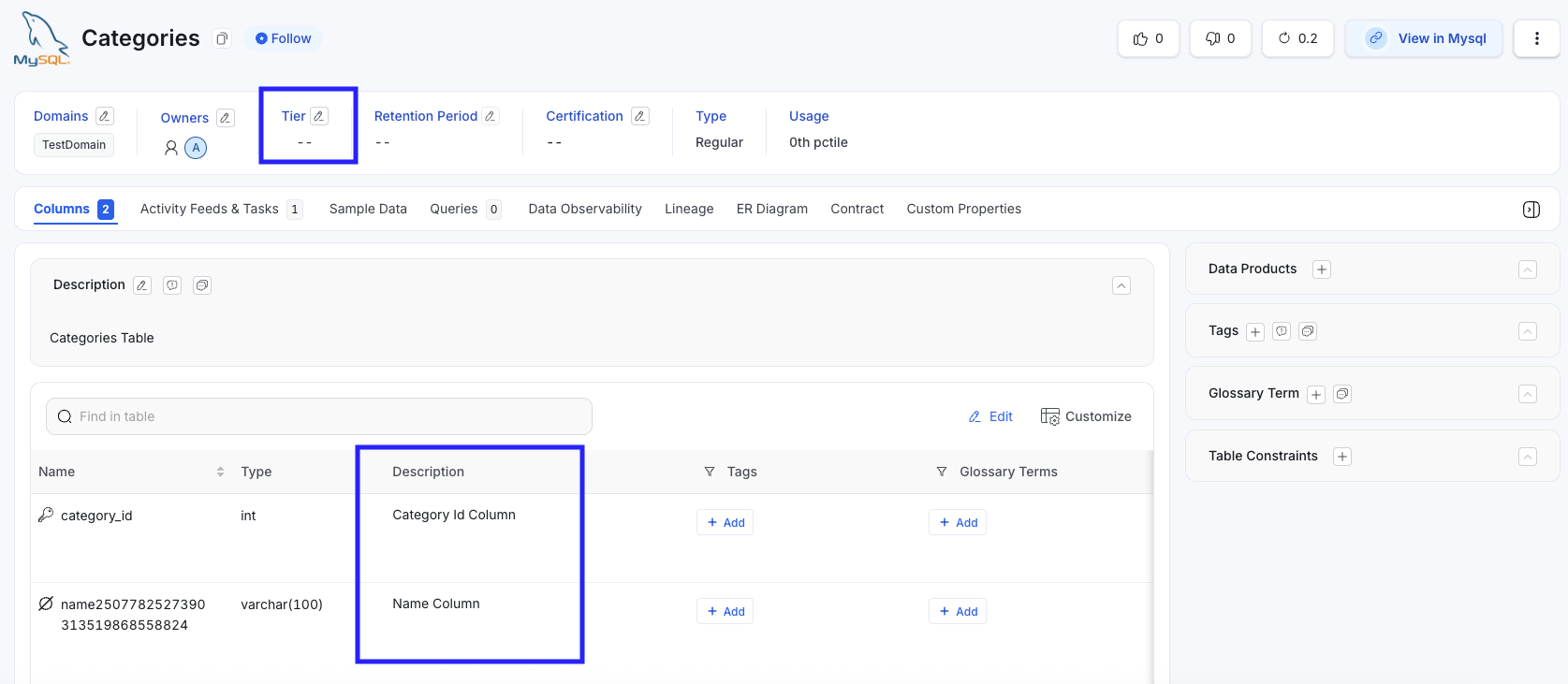Open the ER Diagram tab
This screenshot has height=684, width=1568.
[x=772, y=209]
